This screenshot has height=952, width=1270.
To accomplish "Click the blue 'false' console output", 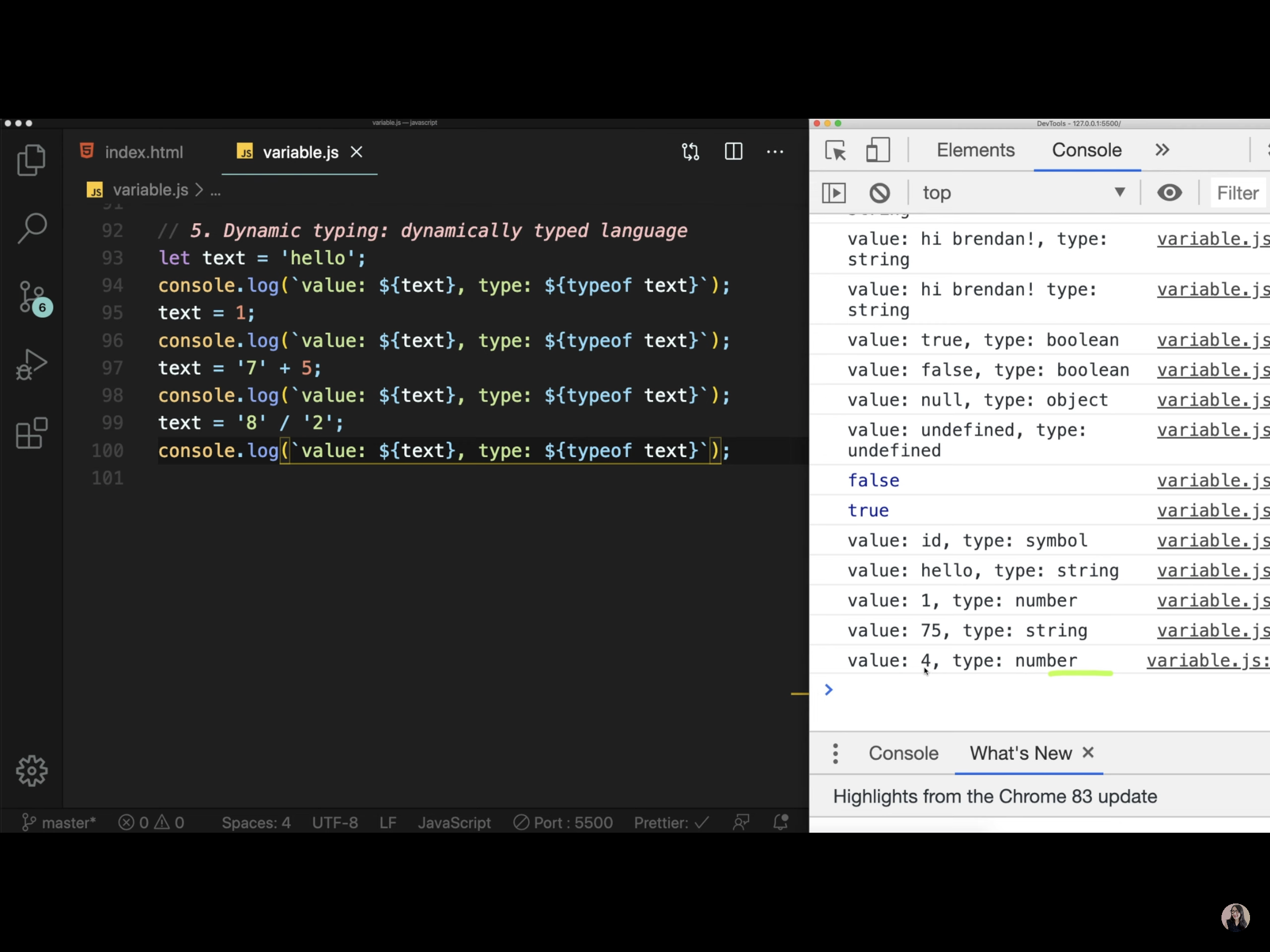I will tap(873, 481).
